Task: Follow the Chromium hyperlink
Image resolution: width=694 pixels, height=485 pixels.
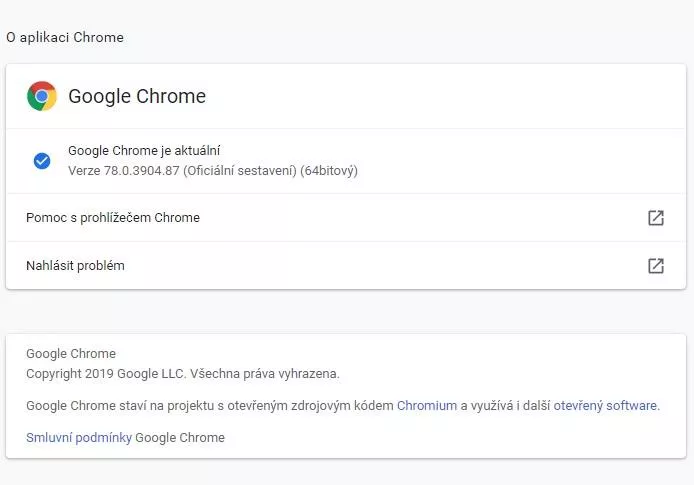Action: coord(427,405)
